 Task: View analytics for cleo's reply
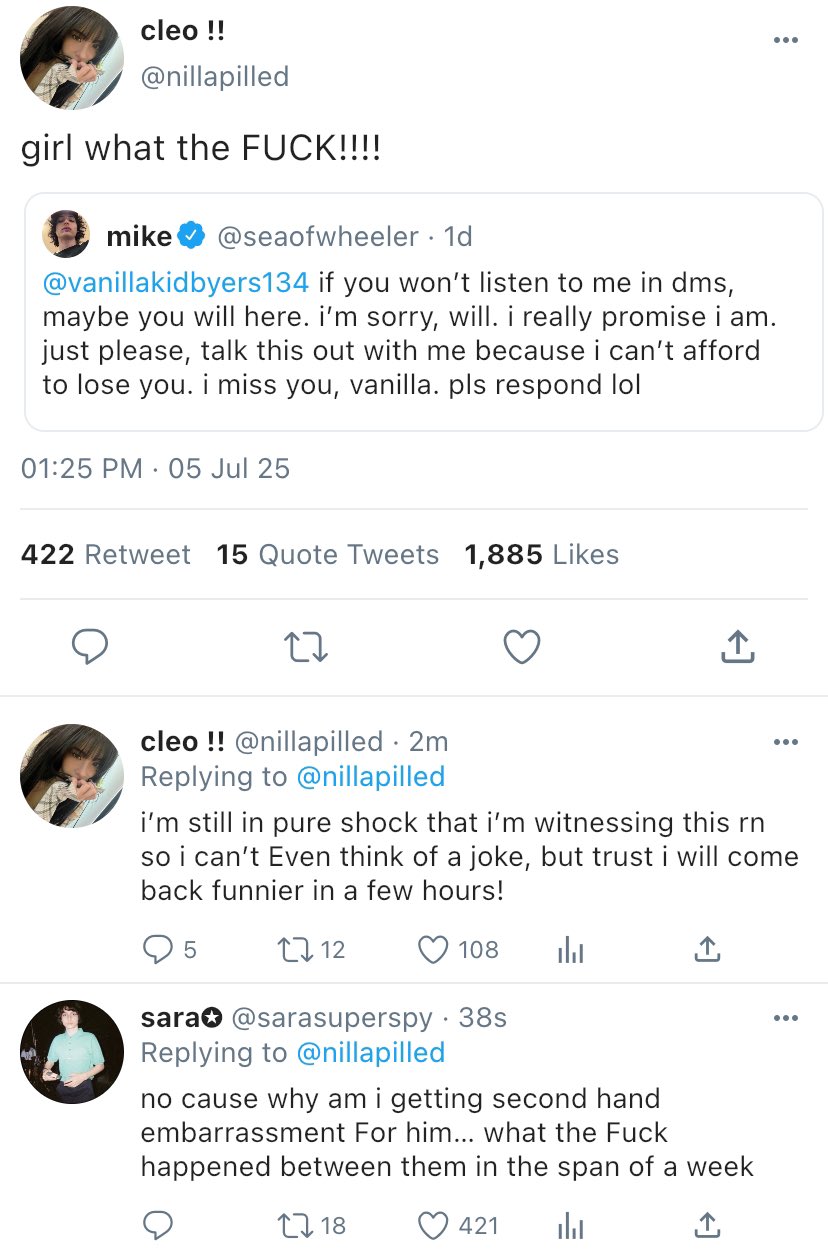(x=571, y=950)
